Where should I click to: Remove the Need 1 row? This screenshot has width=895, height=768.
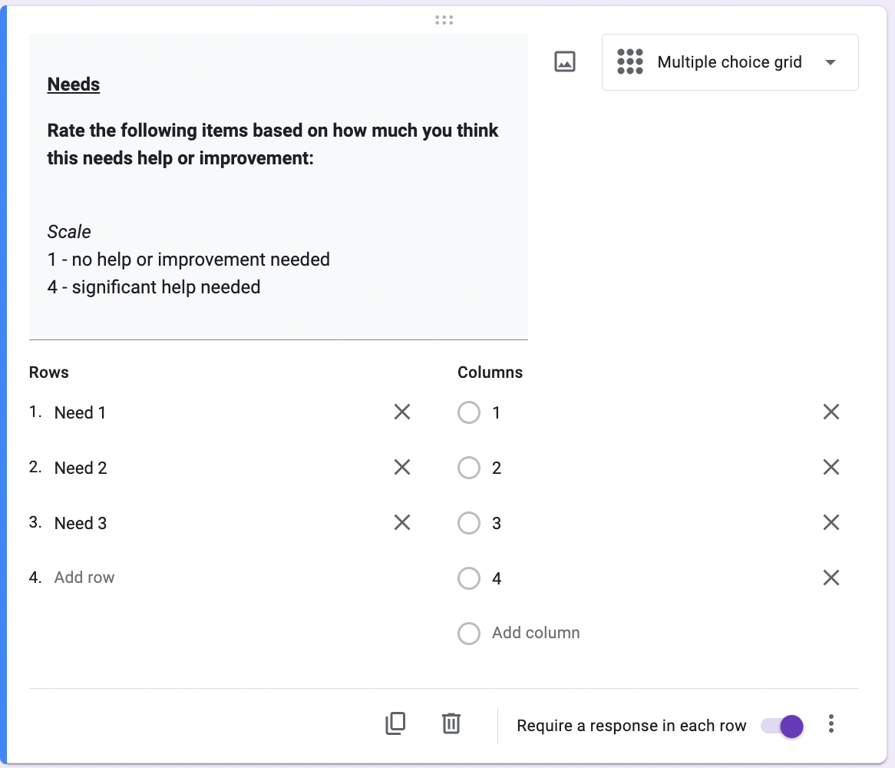402,412
